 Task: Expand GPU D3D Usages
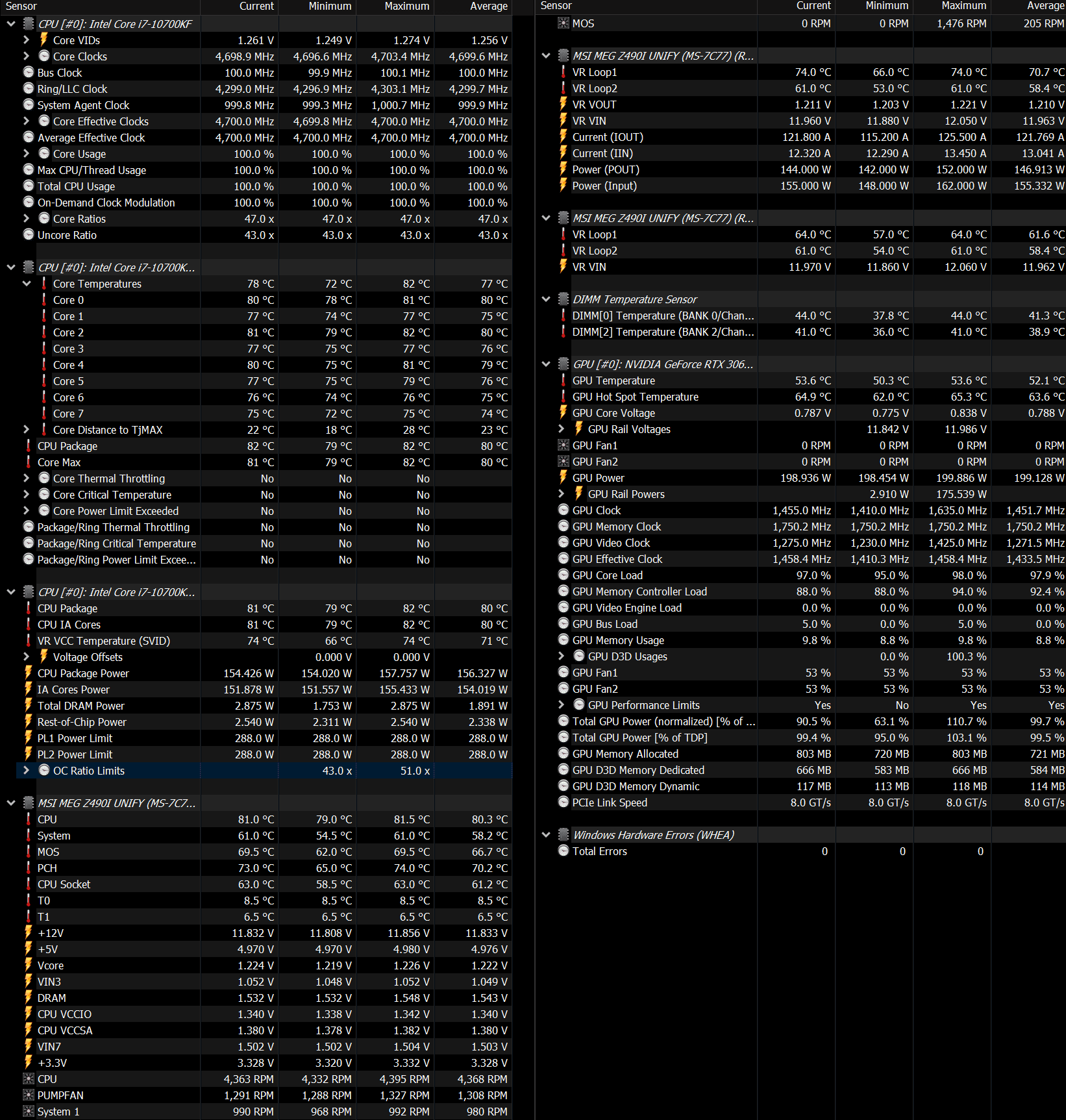pyautogui.click(x=562, y=656)
